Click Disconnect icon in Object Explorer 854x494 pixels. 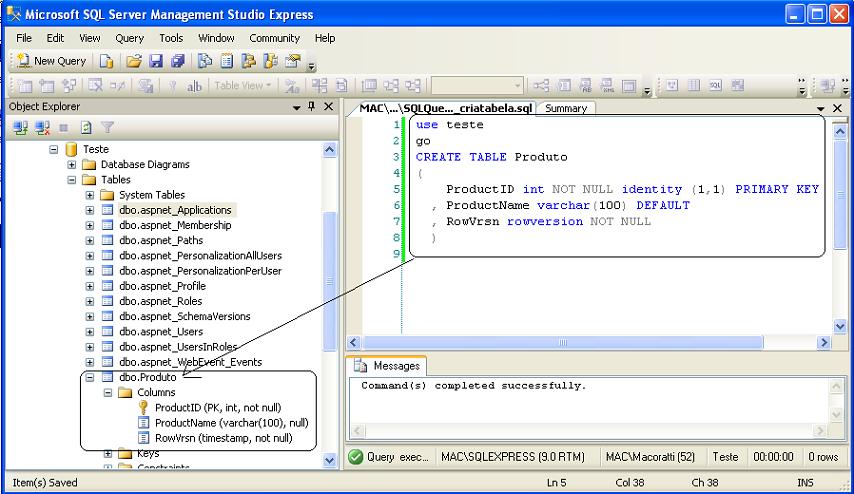(42, 128)
